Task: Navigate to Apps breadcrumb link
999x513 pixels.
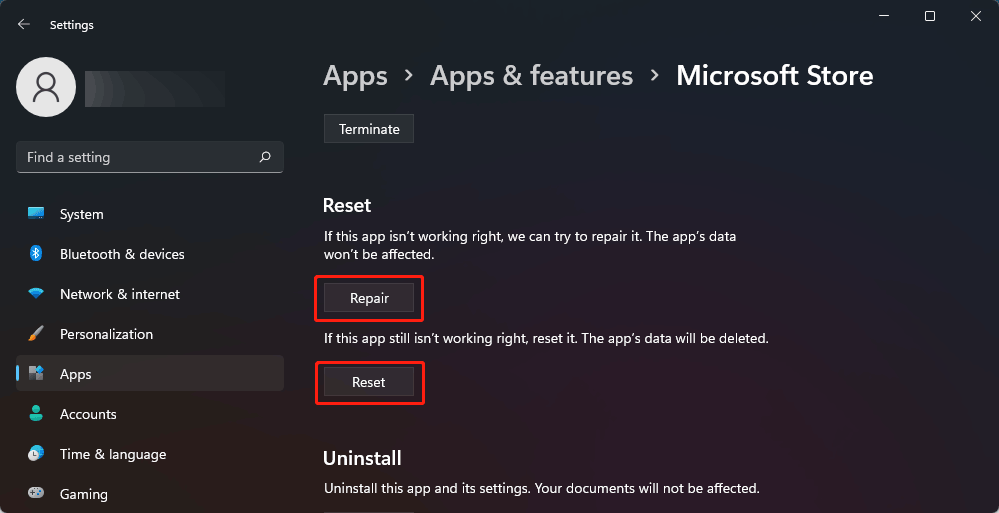Action: click(355, 76)
